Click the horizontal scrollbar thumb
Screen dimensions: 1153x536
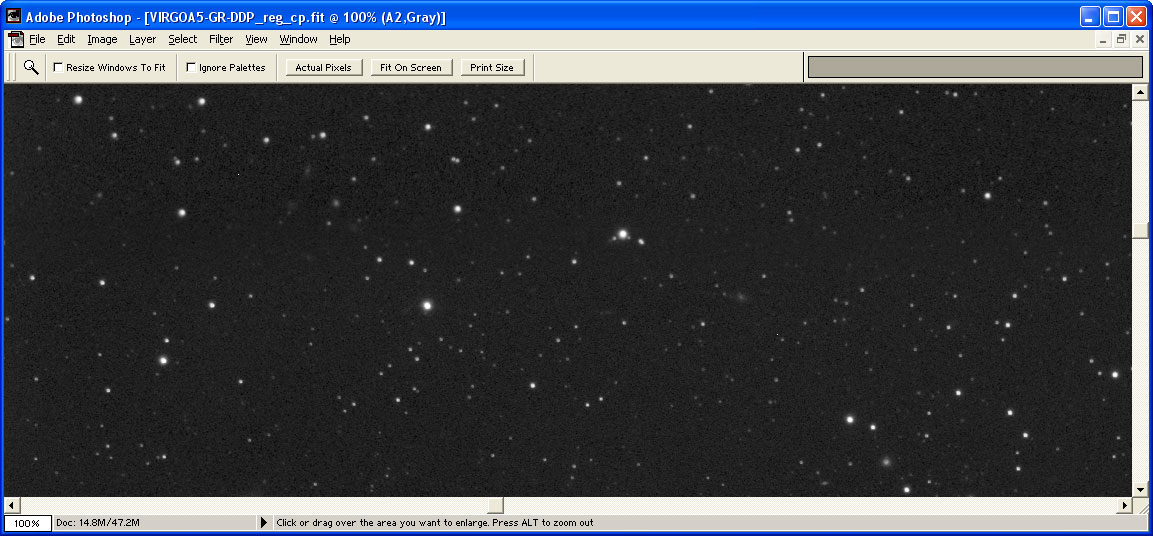[x=495, y=506]
